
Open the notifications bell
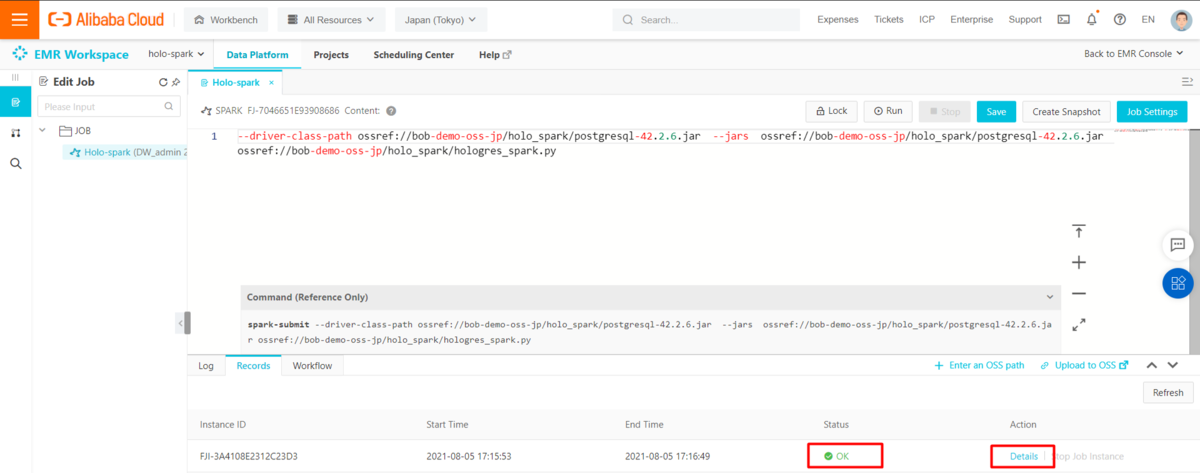click(1091, 19)
